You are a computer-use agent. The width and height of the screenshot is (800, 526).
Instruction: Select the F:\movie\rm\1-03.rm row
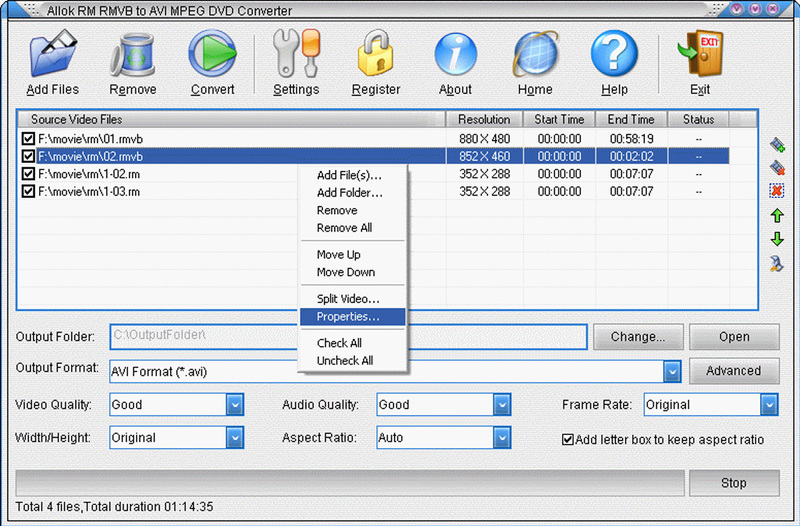point(375,191)
